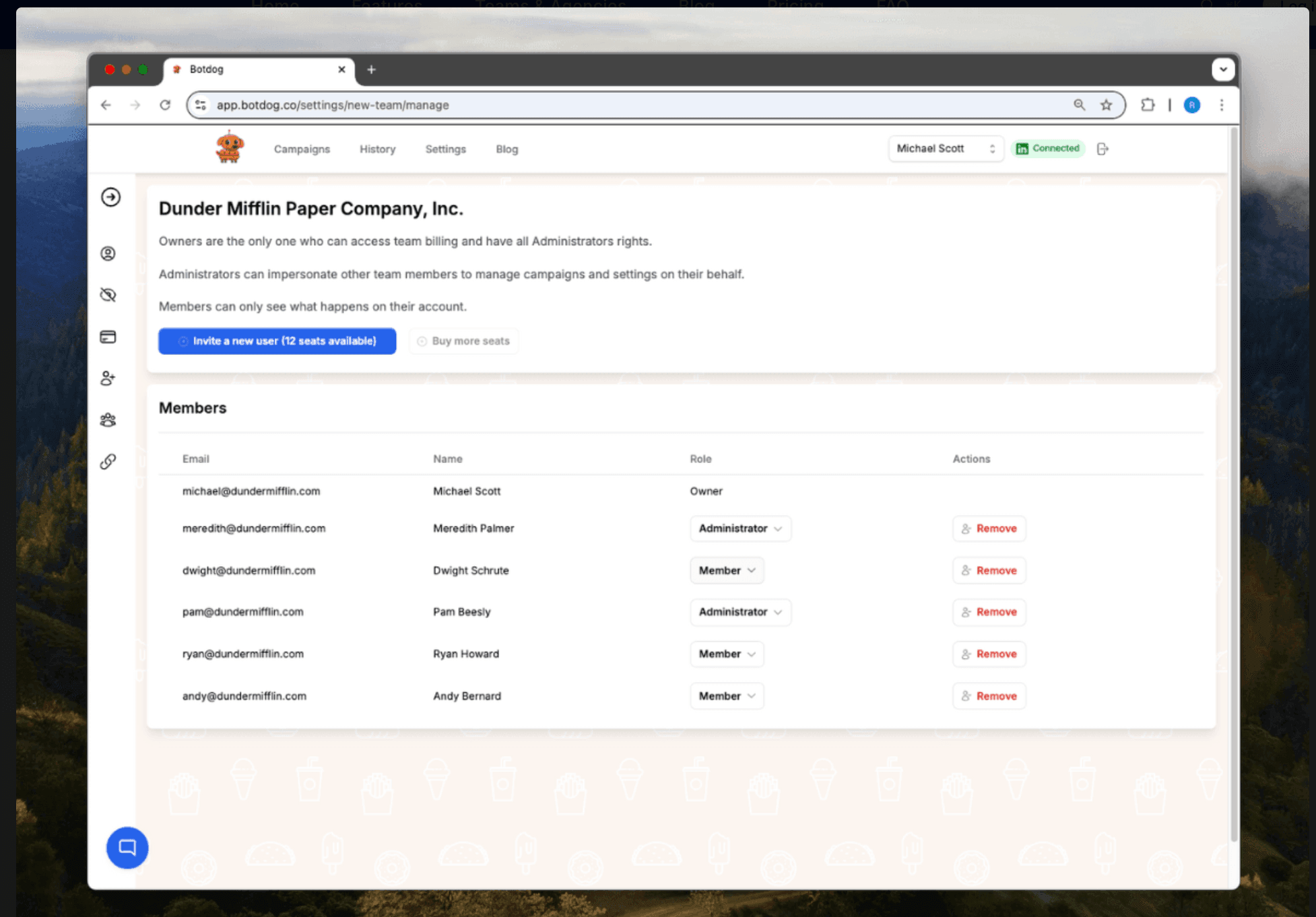Expand Meredith Palmer's Administrator role dropdown

pos(740,529)
